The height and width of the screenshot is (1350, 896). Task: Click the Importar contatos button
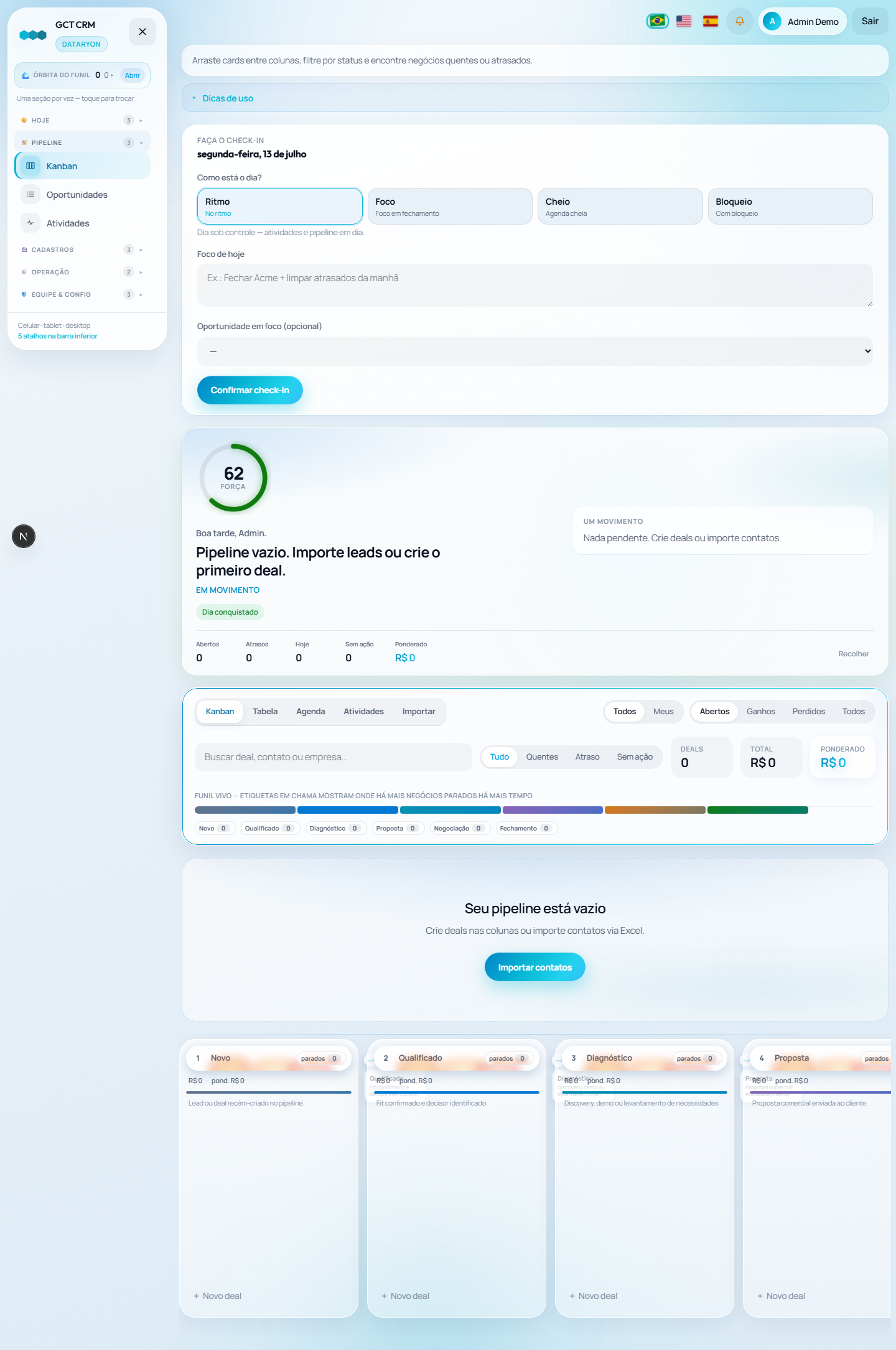click(535, 967)
